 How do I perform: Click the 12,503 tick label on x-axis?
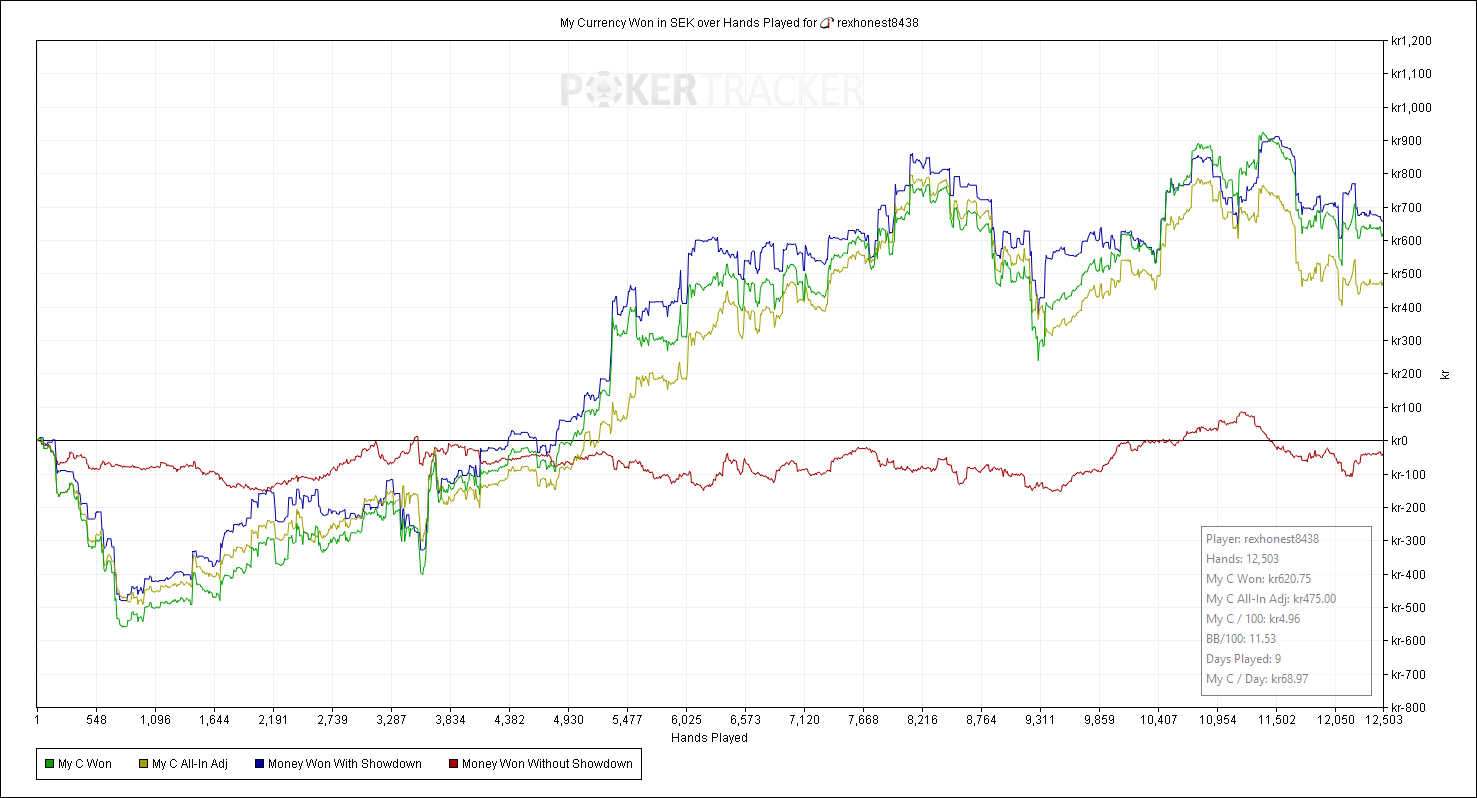1383,719
